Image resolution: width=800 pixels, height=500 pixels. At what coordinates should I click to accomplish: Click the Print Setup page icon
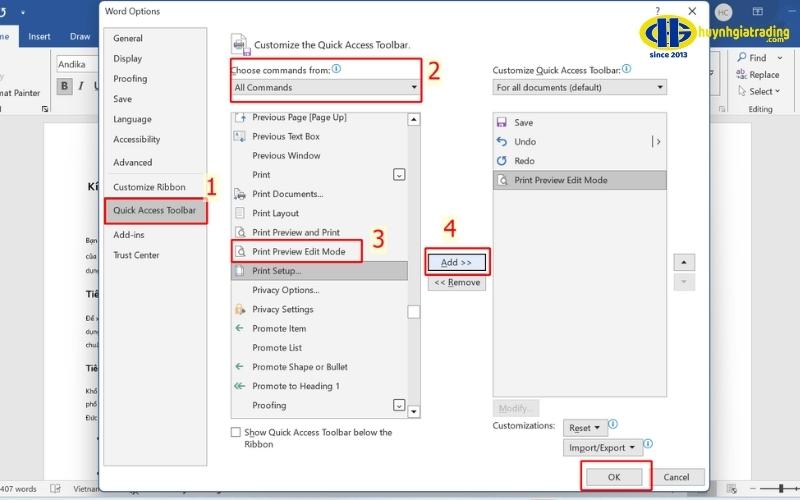pyautogui.click(x=240, y=271)
